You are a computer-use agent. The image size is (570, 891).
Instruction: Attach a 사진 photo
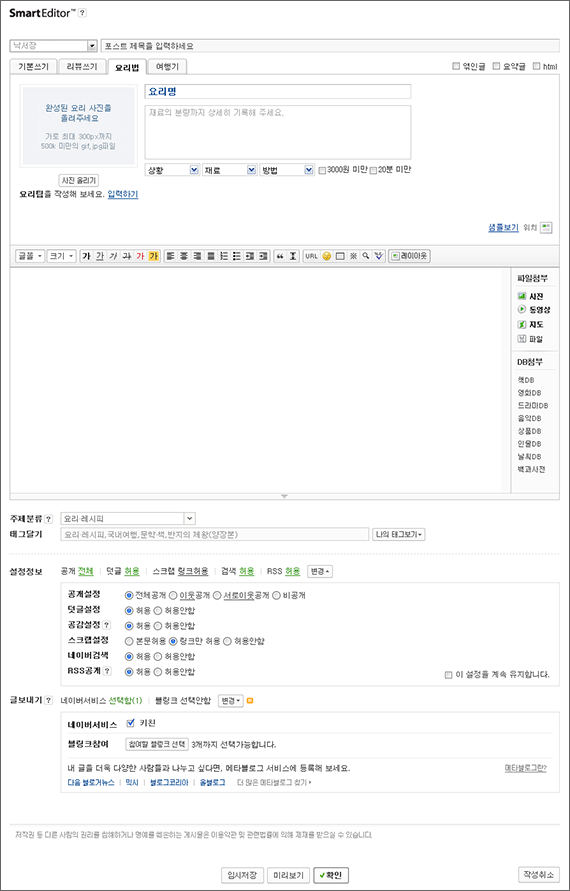coord(531,296)
